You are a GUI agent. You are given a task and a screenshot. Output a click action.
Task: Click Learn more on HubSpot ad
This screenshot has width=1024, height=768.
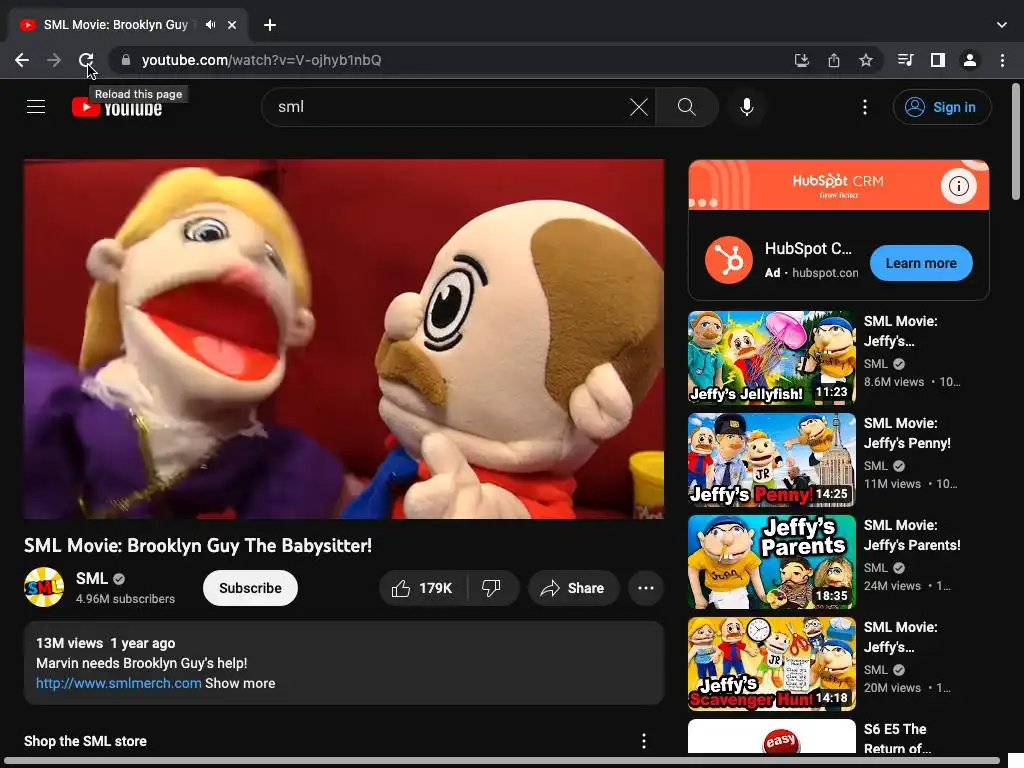[921, 263]
